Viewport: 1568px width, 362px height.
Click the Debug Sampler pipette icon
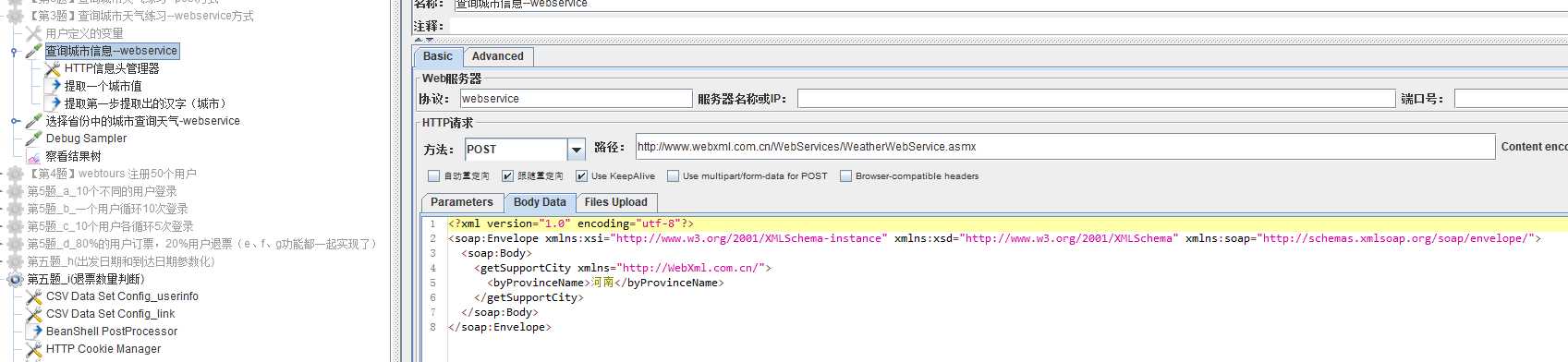[x=34, y=139]
